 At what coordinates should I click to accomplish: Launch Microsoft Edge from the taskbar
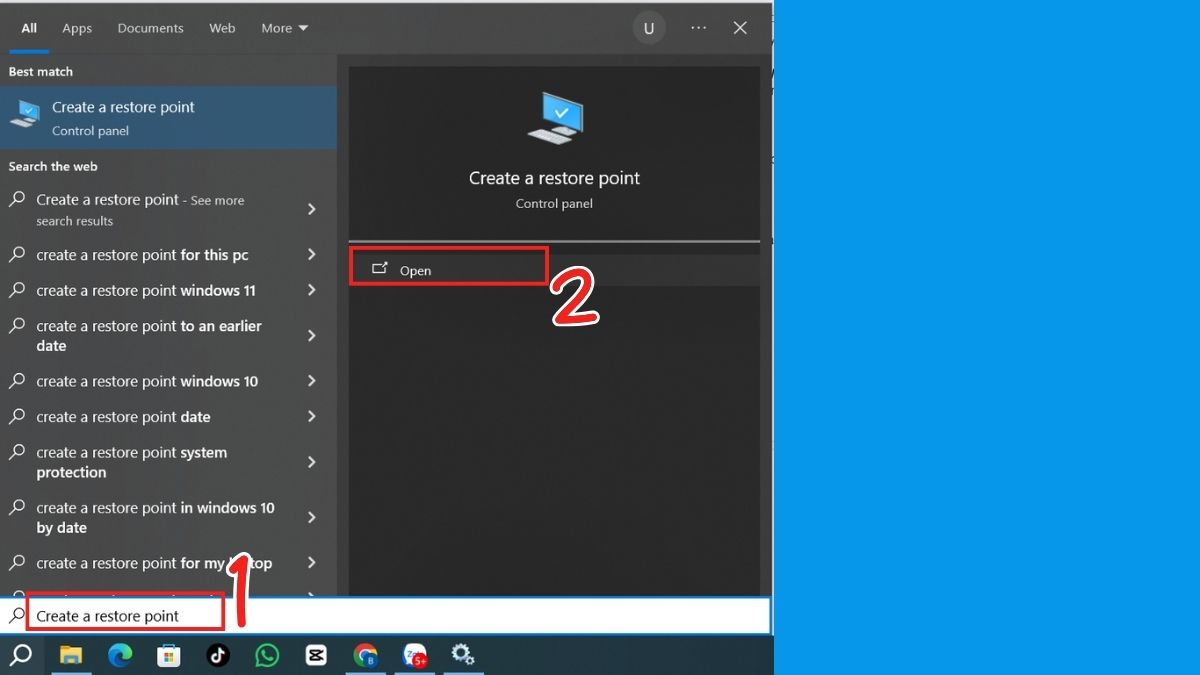point(120,656)
